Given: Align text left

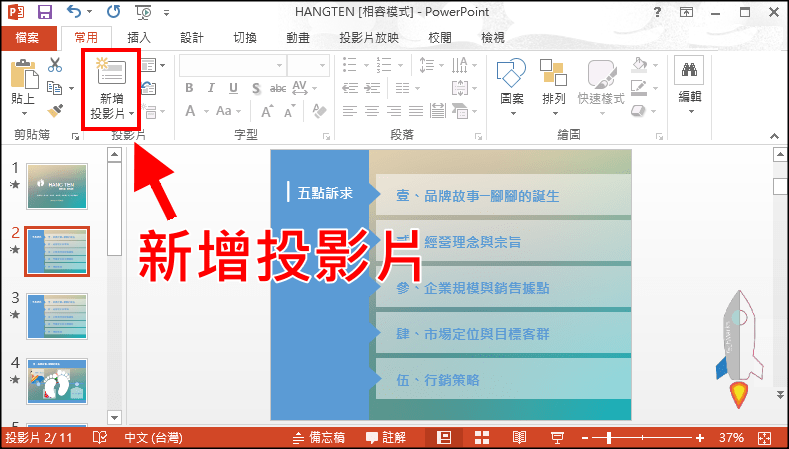Looking at the screenshot, I should tap(350, 111).
